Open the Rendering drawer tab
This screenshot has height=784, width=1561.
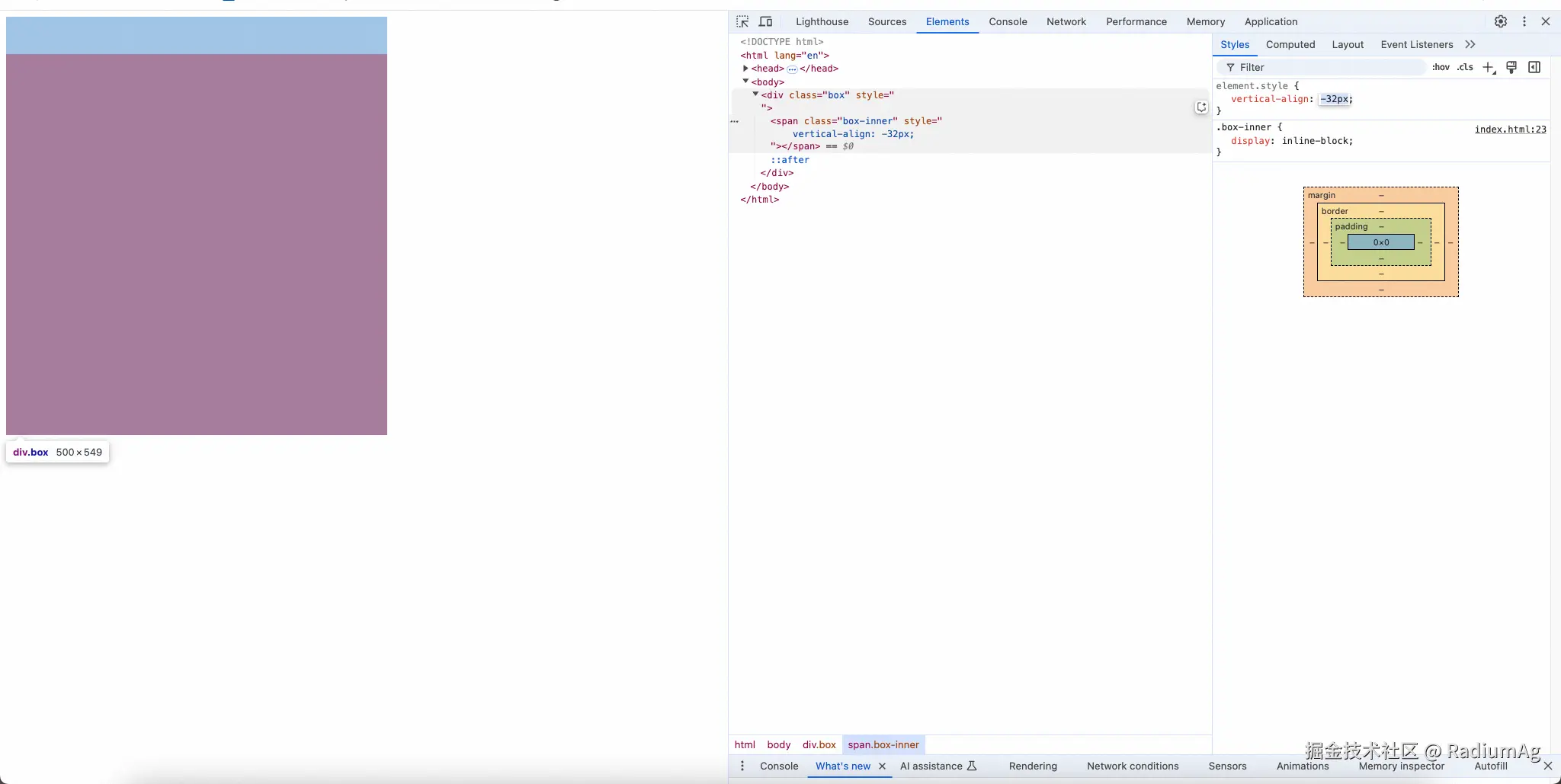point(1033,766)
